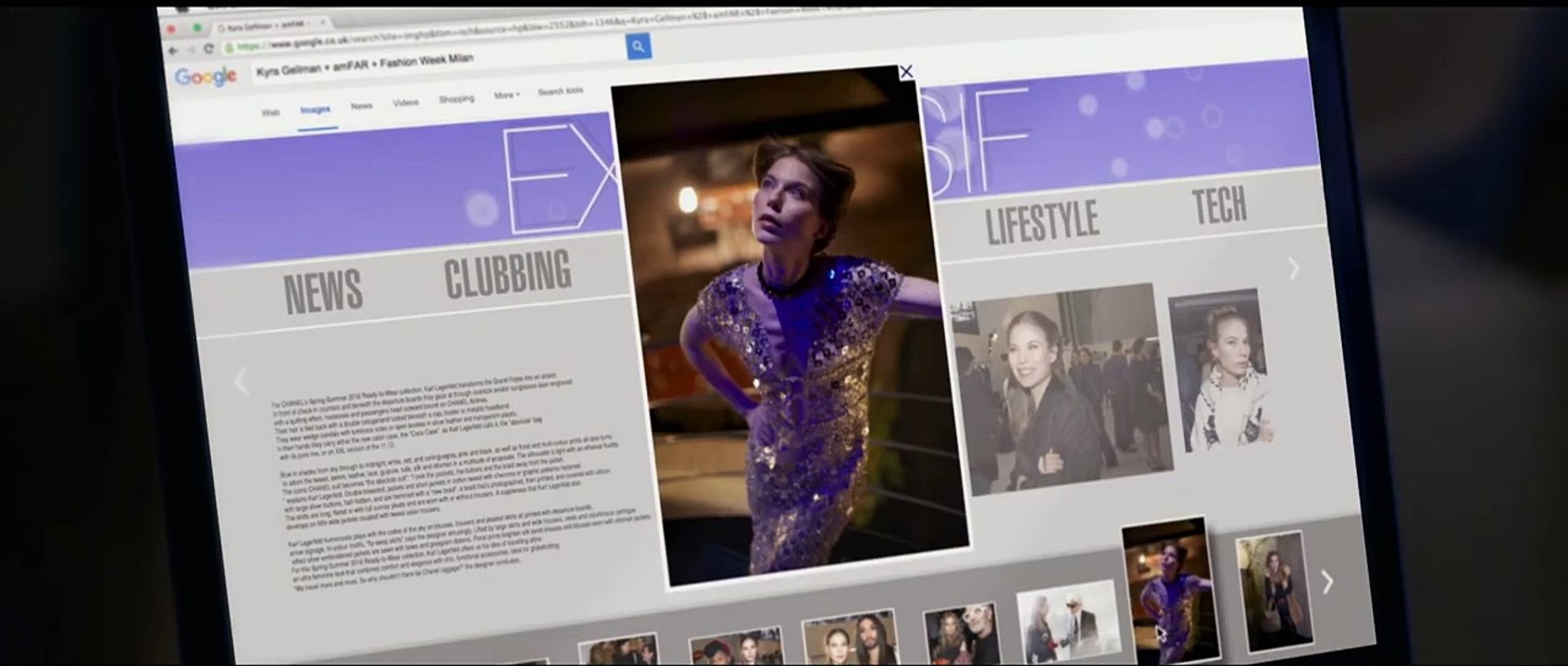Click the right arrow above the two photos

tap(1293, 268)
